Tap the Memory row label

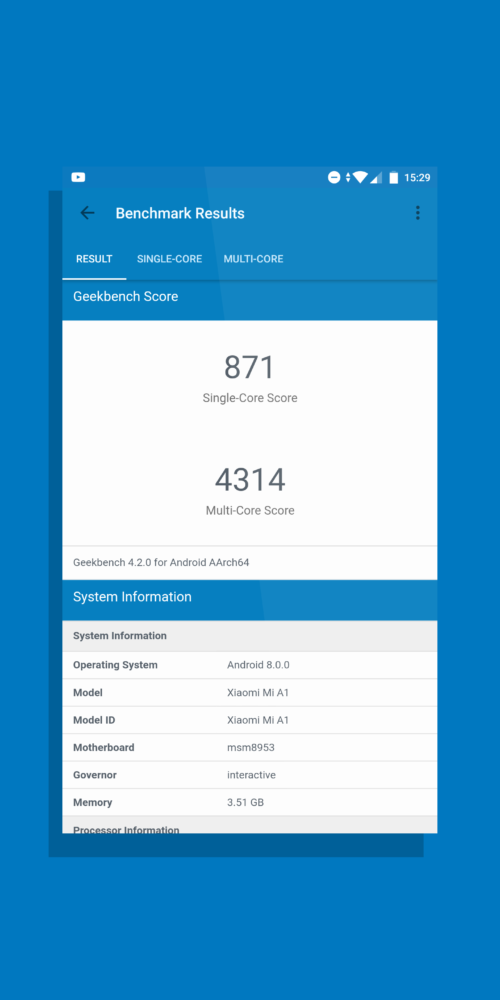(92, 802)
